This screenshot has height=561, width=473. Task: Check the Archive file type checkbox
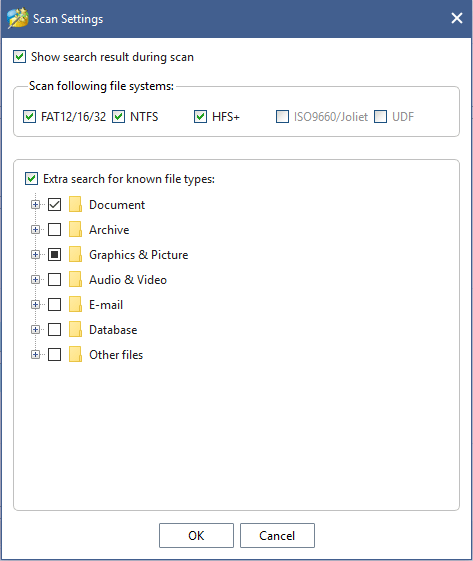coord(54,229)
